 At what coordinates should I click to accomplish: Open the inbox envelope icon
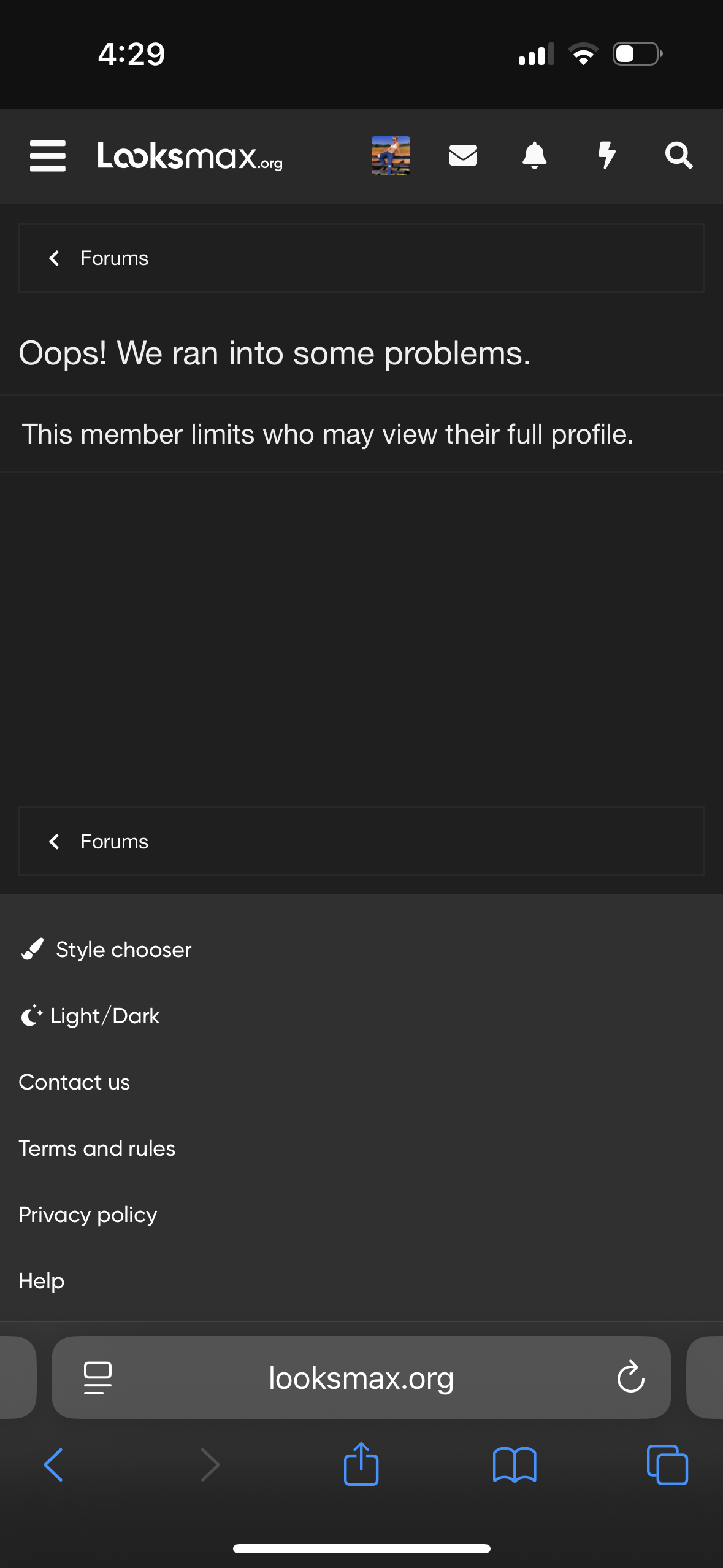coord(463,156)
